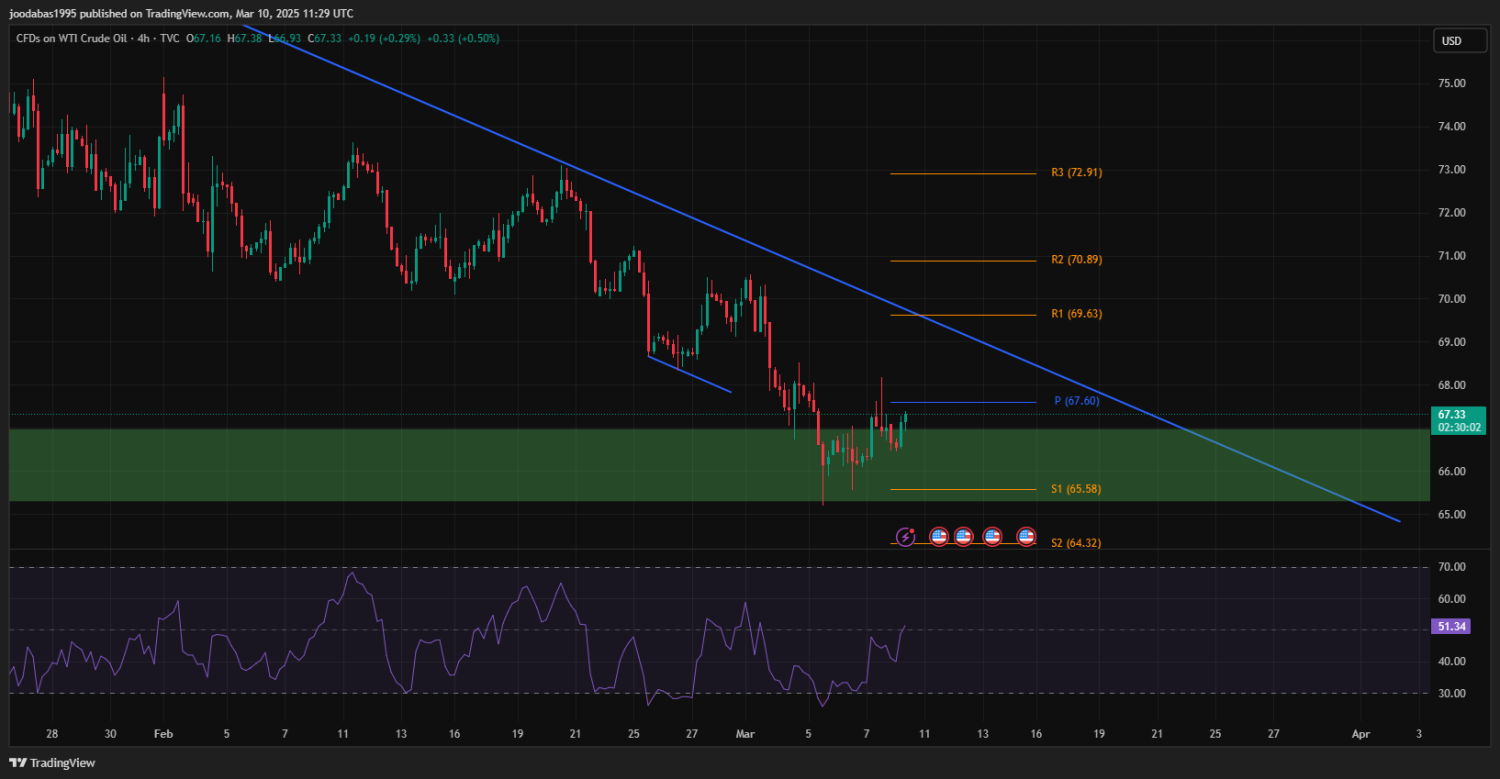This screenshot has height=779, width=1500.
Task: Select the R3 (72.91) pivot label
Action: pos(1076,172)
